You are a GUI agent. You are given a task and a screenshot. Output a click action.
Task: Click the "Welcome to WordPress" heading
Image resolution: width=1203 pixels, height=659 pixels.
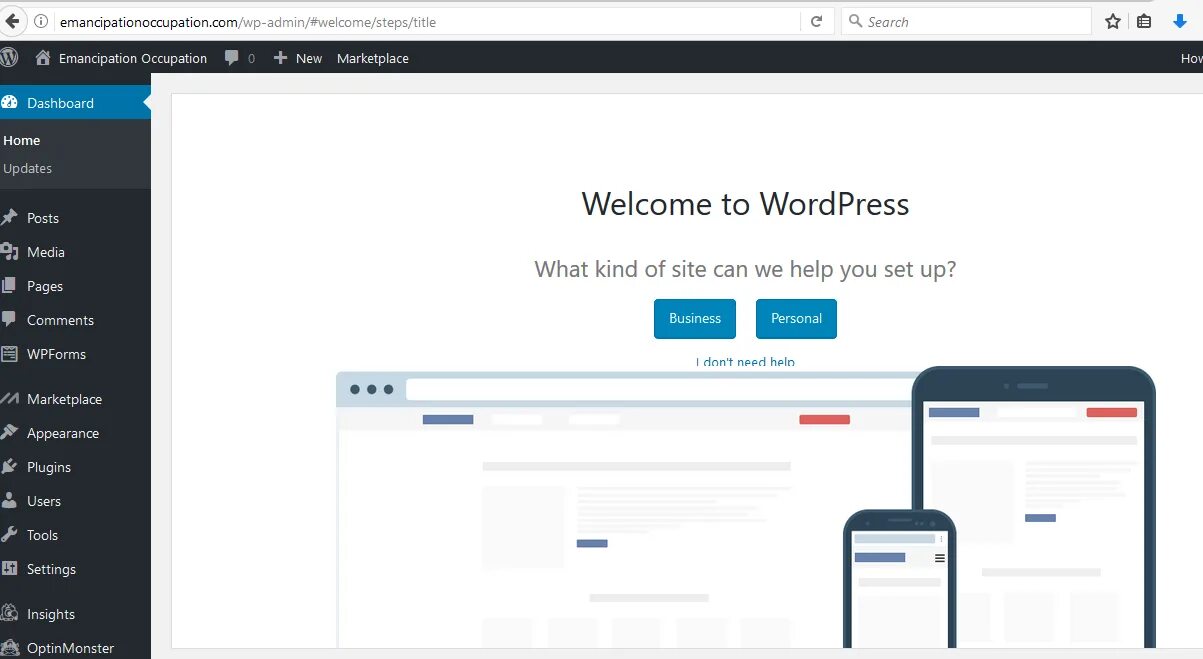(x=745, y=204)
